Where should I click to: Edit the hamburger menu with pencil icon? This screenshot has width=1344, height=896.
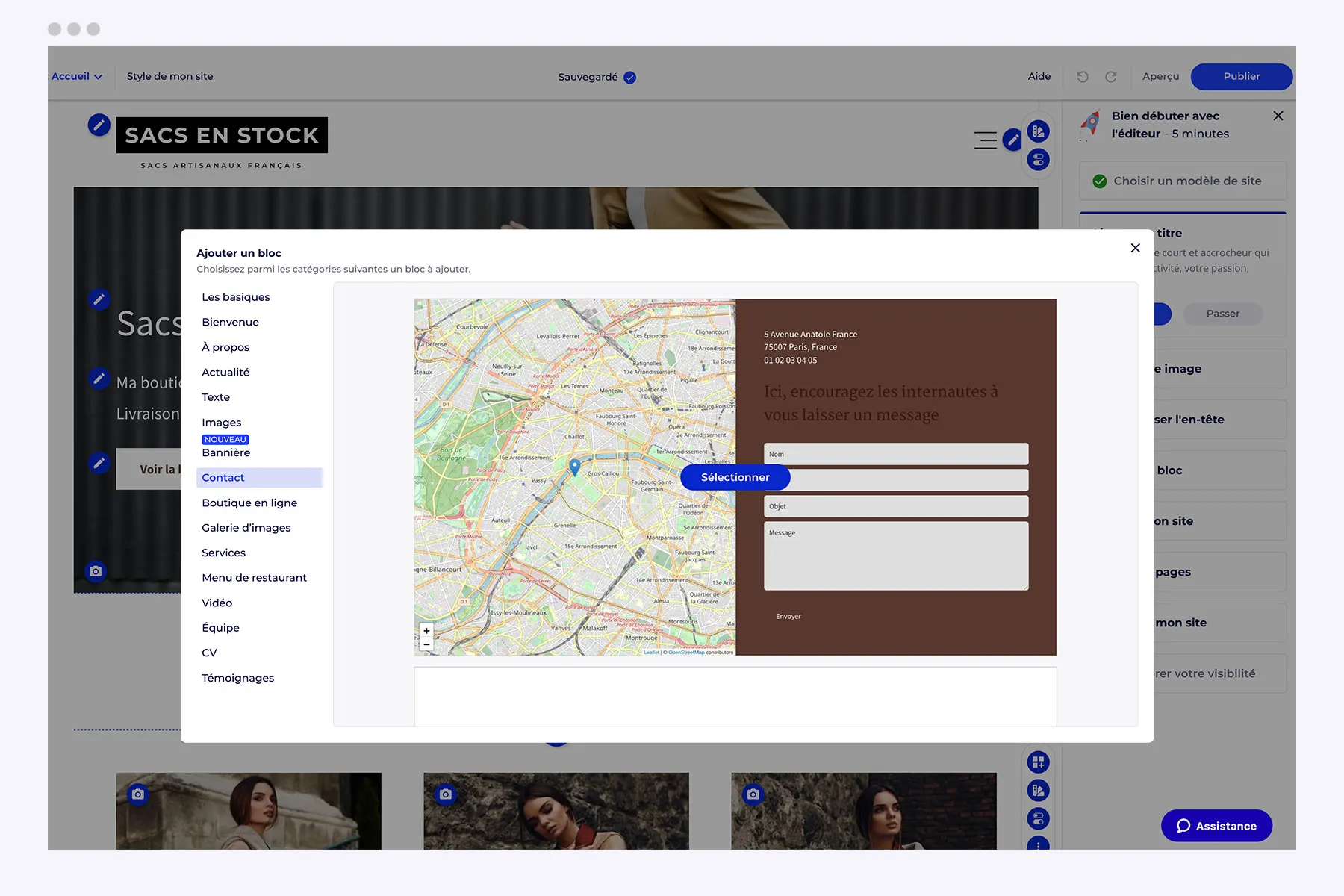(x=1012, y=139)
